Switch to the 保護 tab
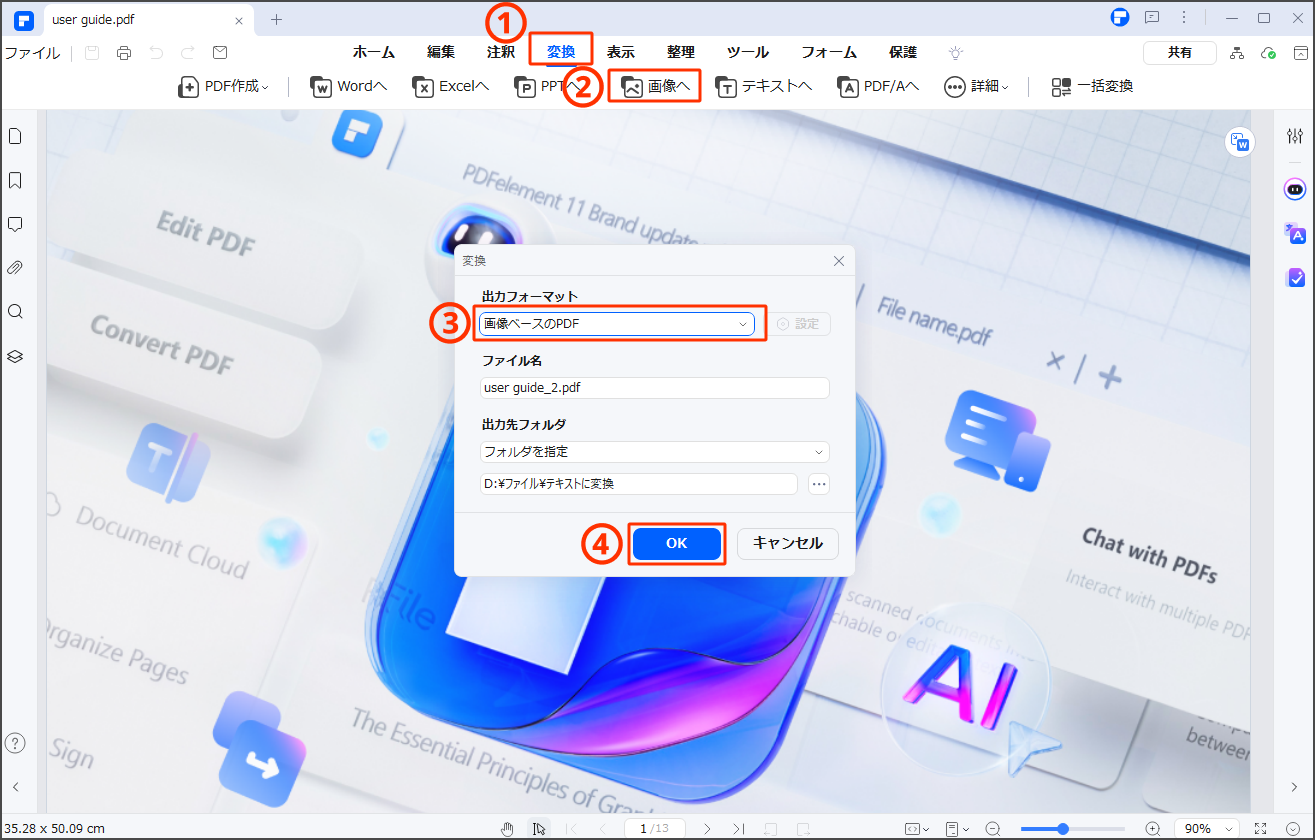 (x=903, y=53)
